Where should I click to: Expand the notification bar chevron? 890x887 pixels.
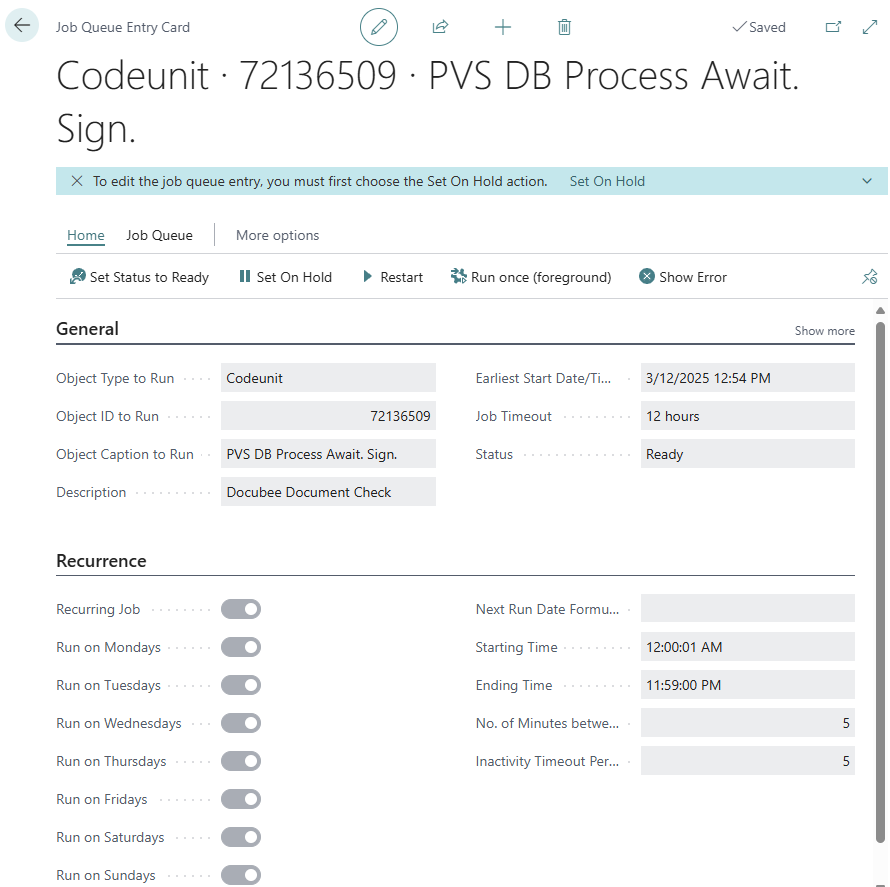(x=867, y=181)
